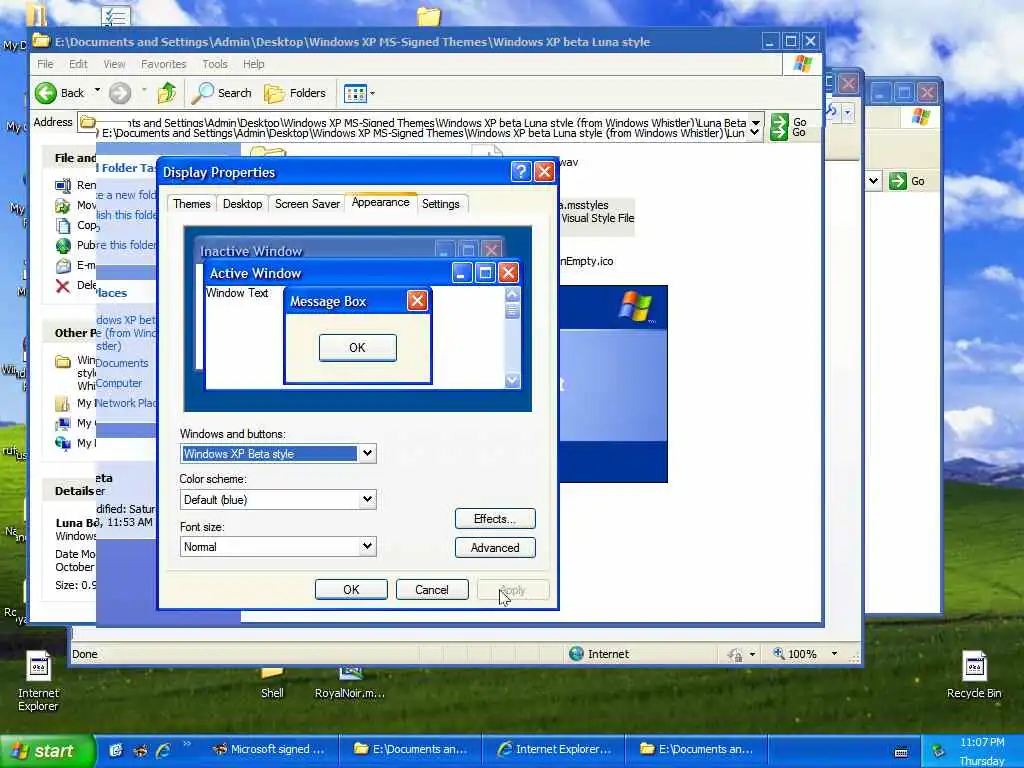This screenshot has height=768, width=1024.
Task: Click the 11:07 PM clock in tray
Action: (982, 742)
